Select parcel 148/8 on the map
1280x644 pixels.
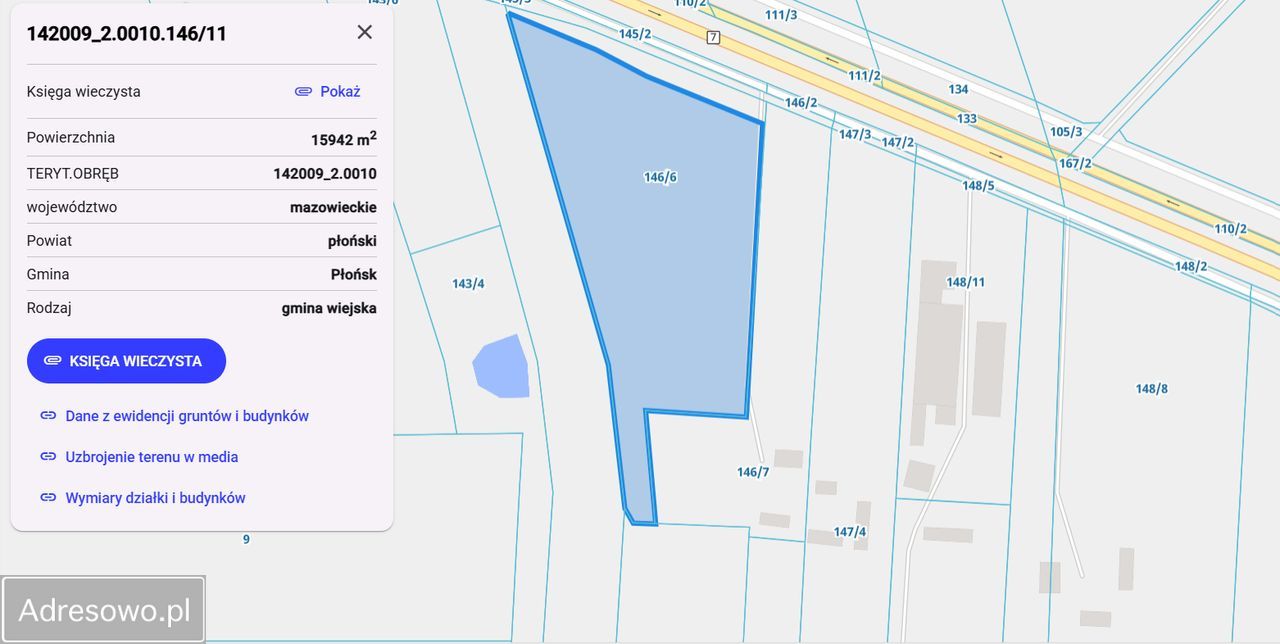point(1151,389)
